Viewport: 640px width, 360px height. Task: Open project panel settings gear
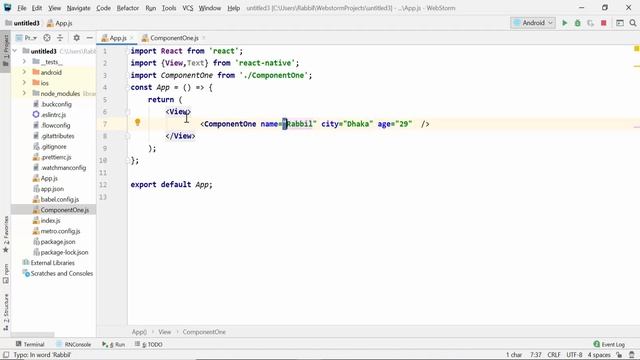pos(76,38)
